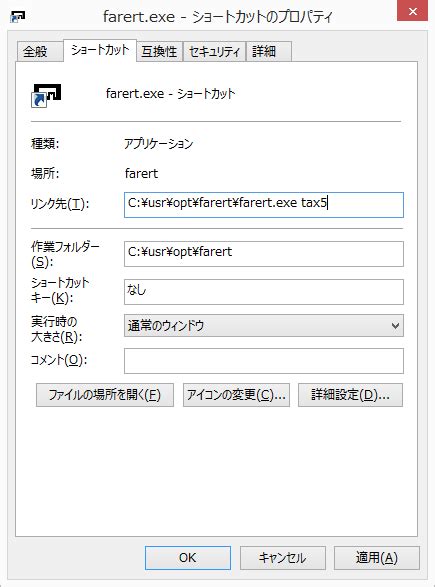Screen dimensions: 435x587
Task: Click the 作業フォルダー input field
Action: click(x=264, y=254)
